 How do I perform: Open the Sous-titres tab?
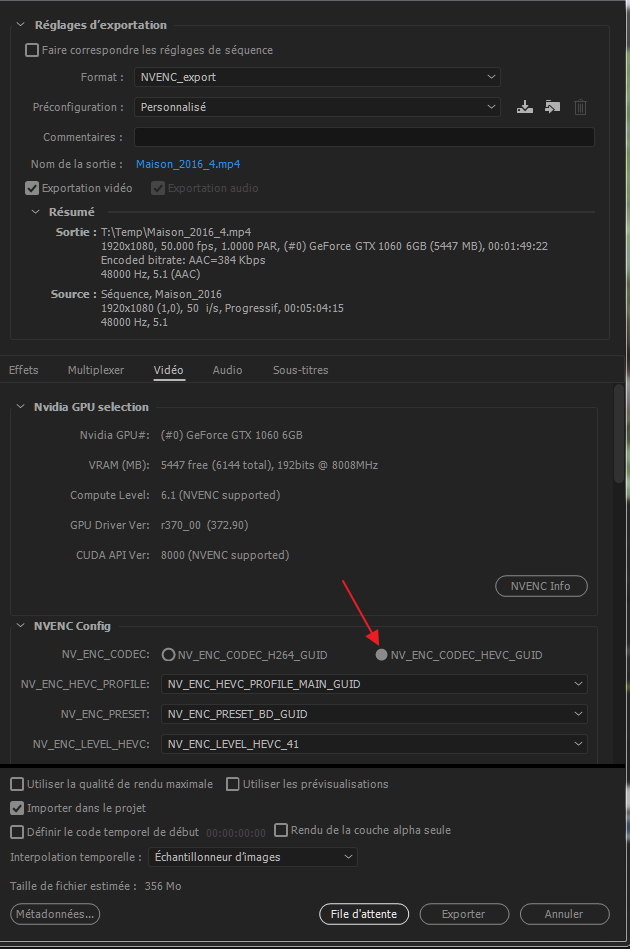[x=301, y=370]
